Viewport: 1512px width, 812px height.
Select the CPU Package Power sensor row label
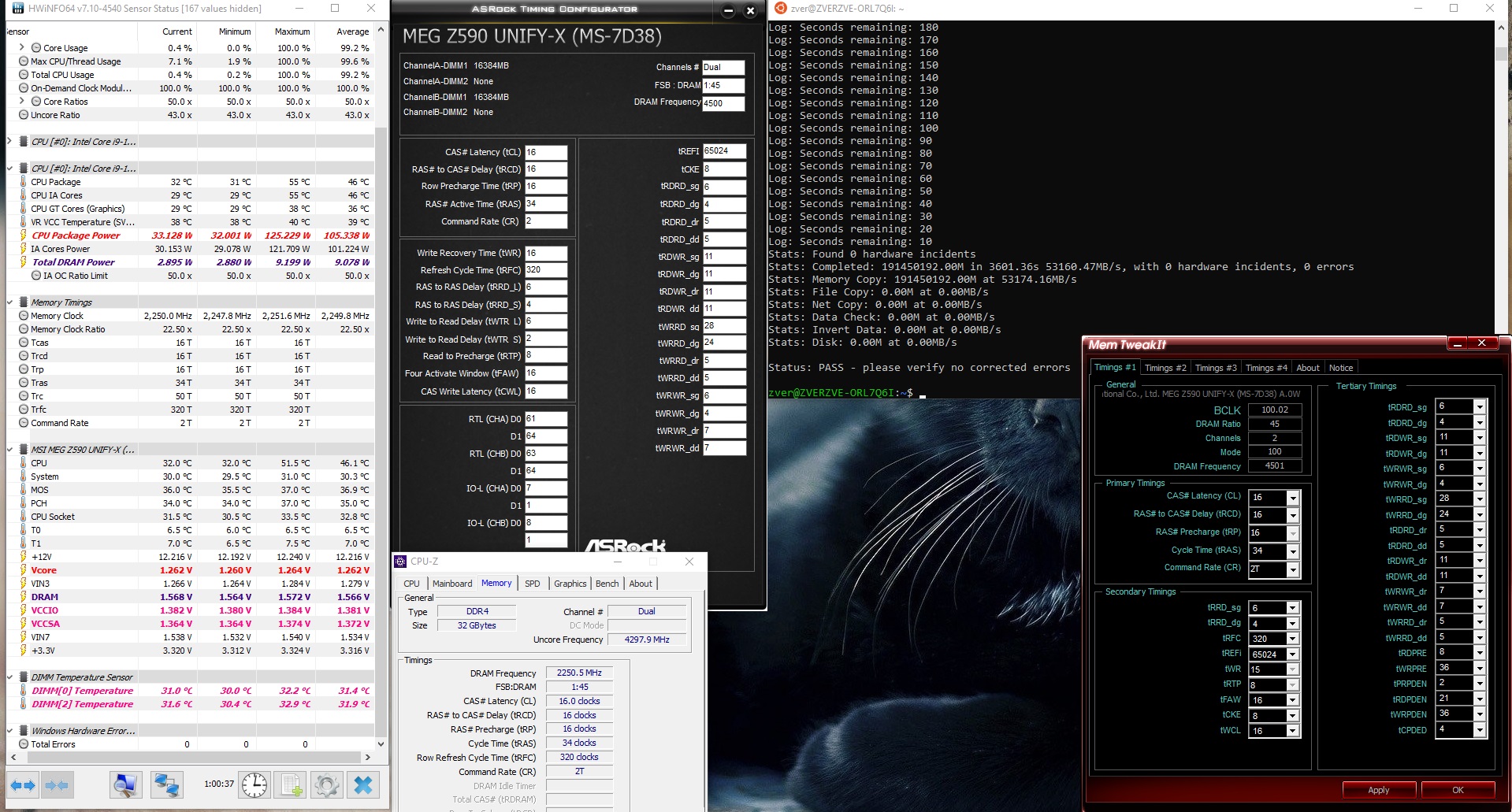76,235
